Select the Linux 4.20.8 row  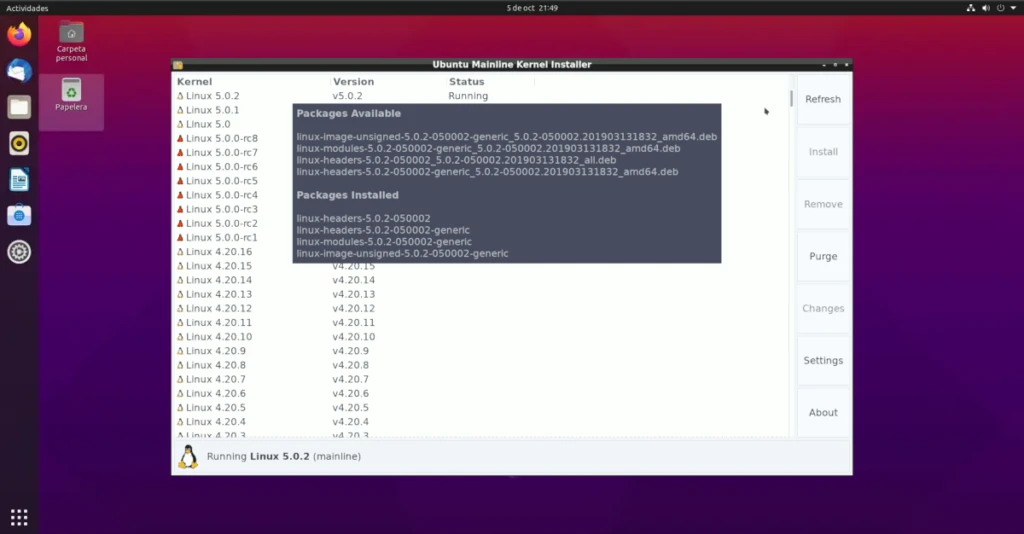pos(481,365)
